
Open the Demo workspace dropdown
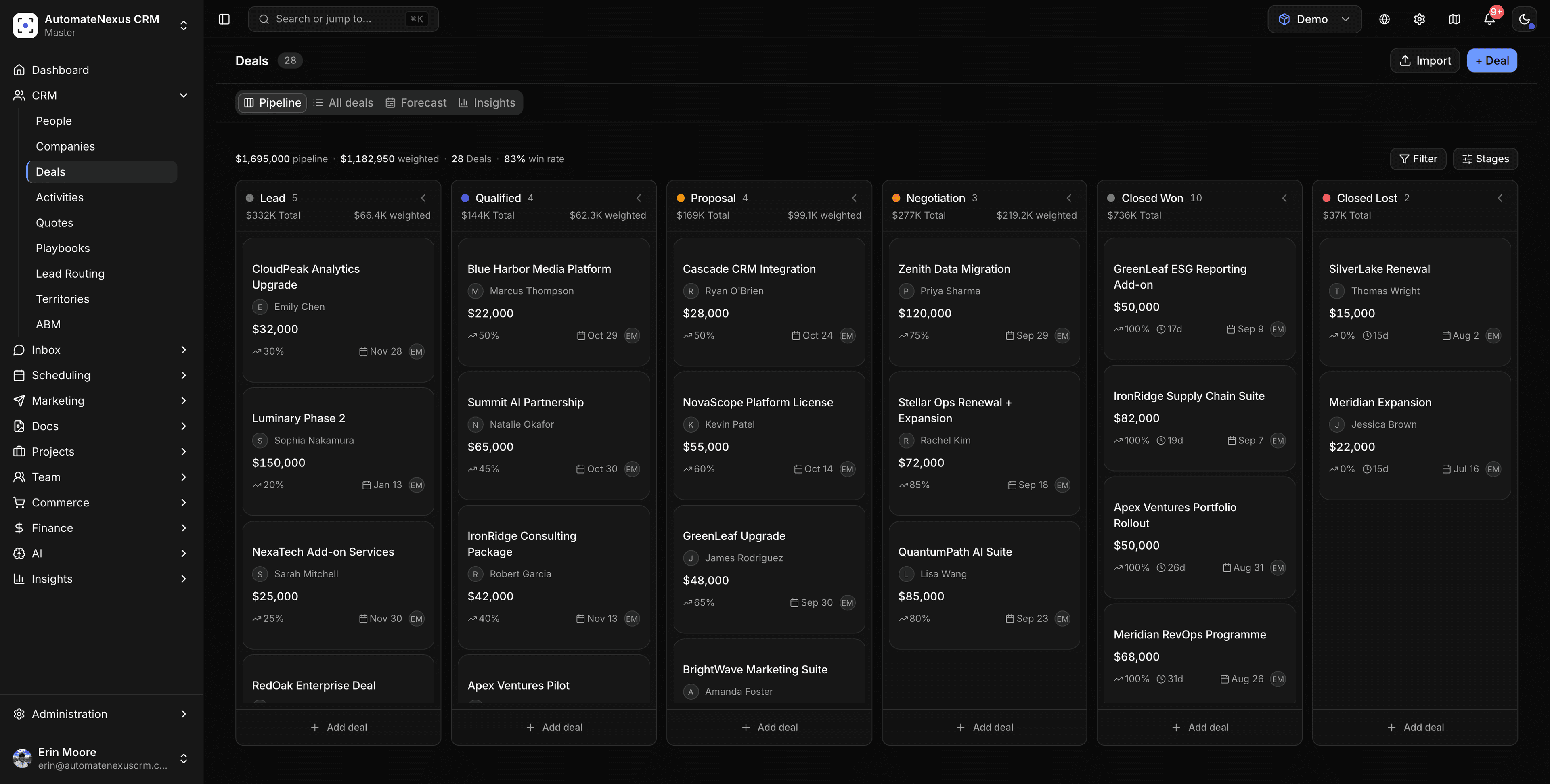click(x=1314, y=19)
